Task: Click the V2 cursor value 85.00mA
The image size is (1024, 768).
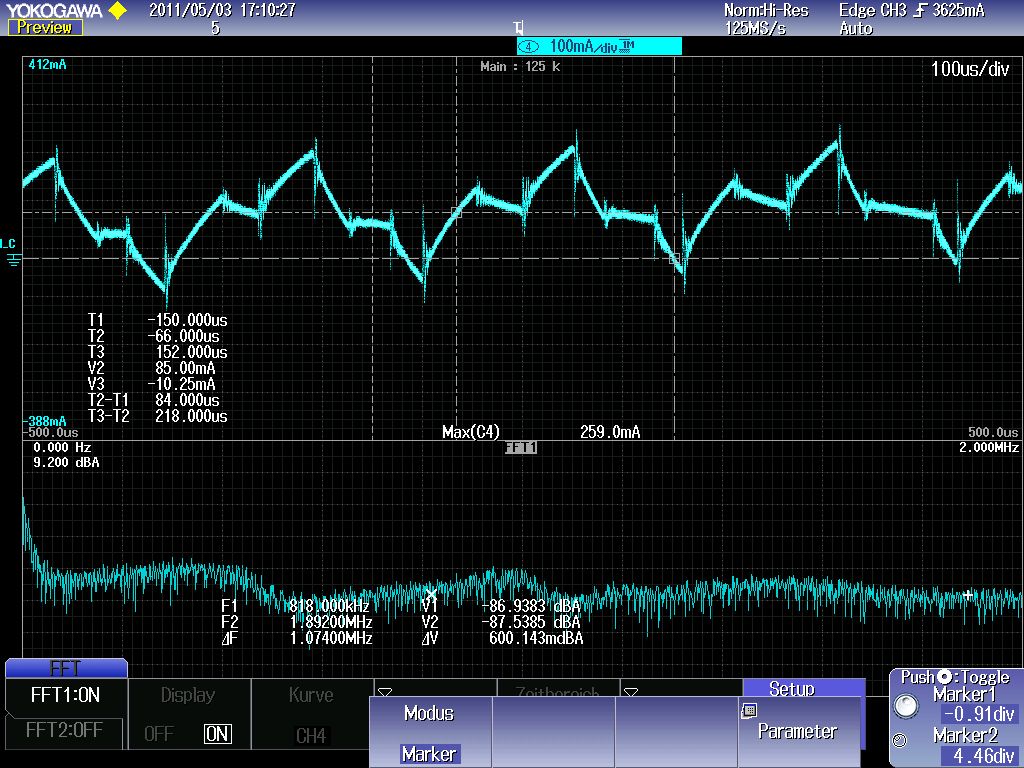Action: point(185,368)
